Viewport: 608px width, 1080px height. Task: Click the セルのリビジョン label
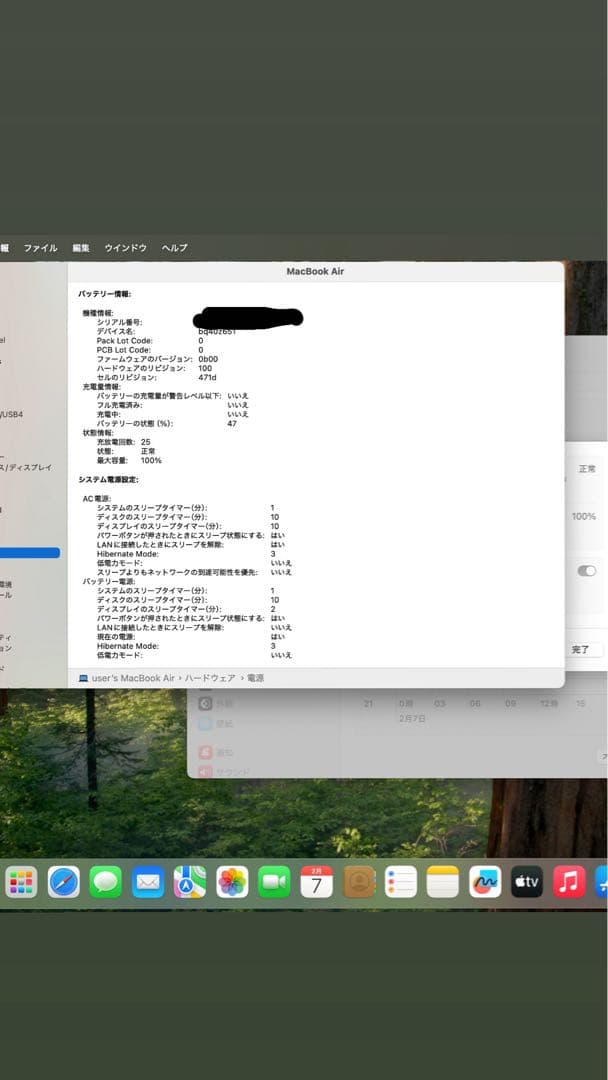tap(127, 377)
